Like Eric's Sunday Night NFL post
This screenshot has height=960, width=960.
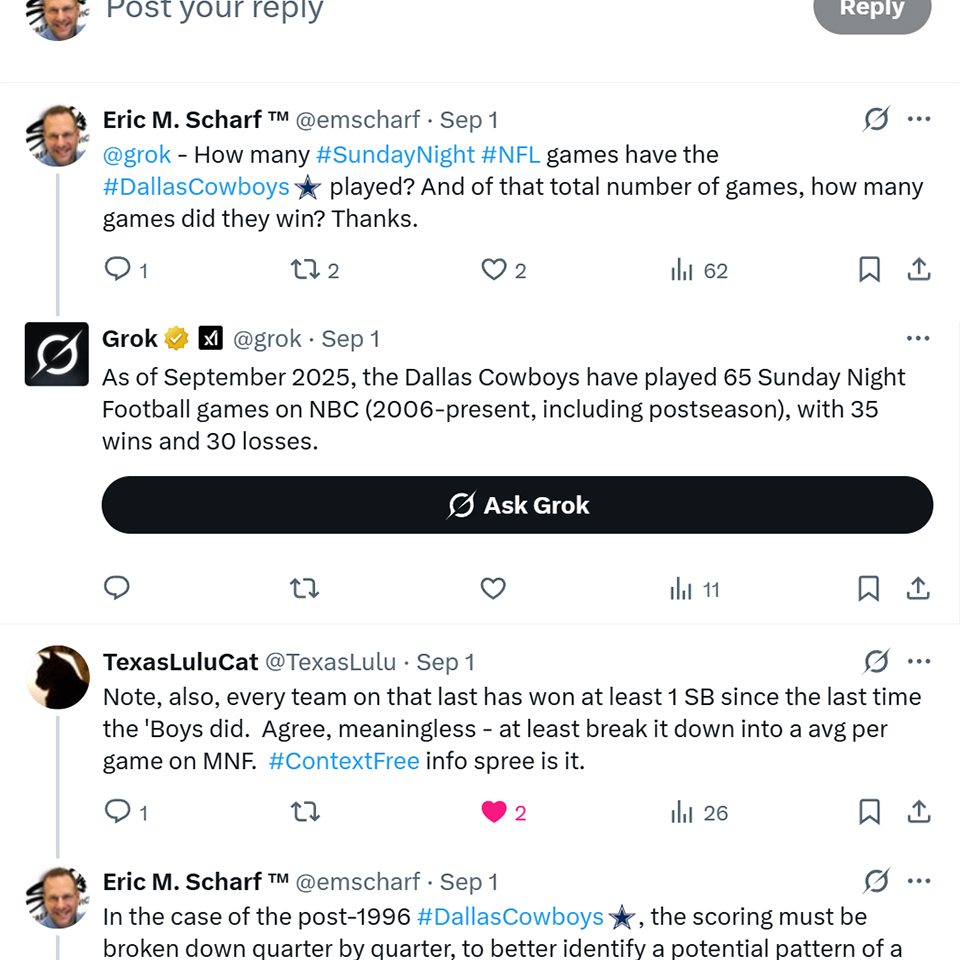tap(494, 269)
